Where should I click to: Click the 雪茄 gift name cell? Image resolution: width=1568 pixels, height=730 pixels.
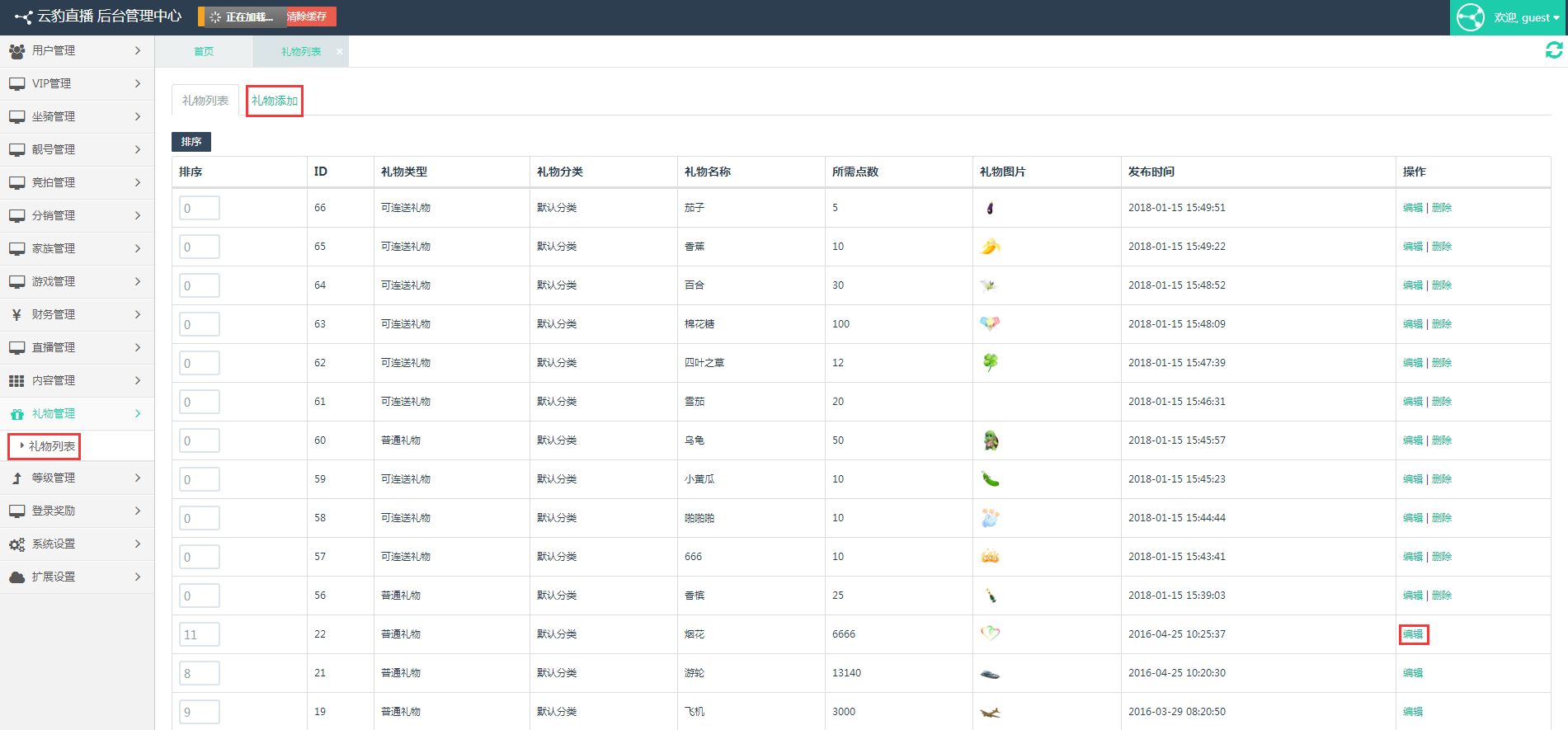click(695, 402)
